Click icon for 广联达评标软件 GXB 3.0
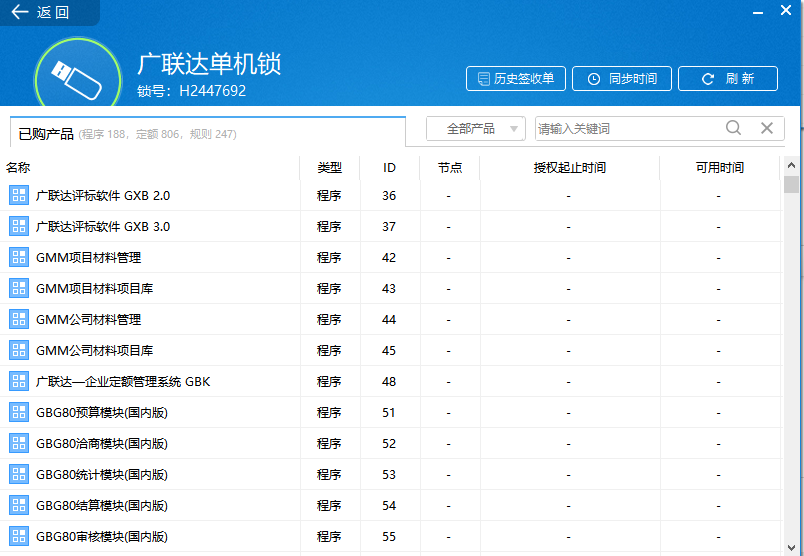The image size is (804, 556). pyautogui.click(x=19, y=226)
